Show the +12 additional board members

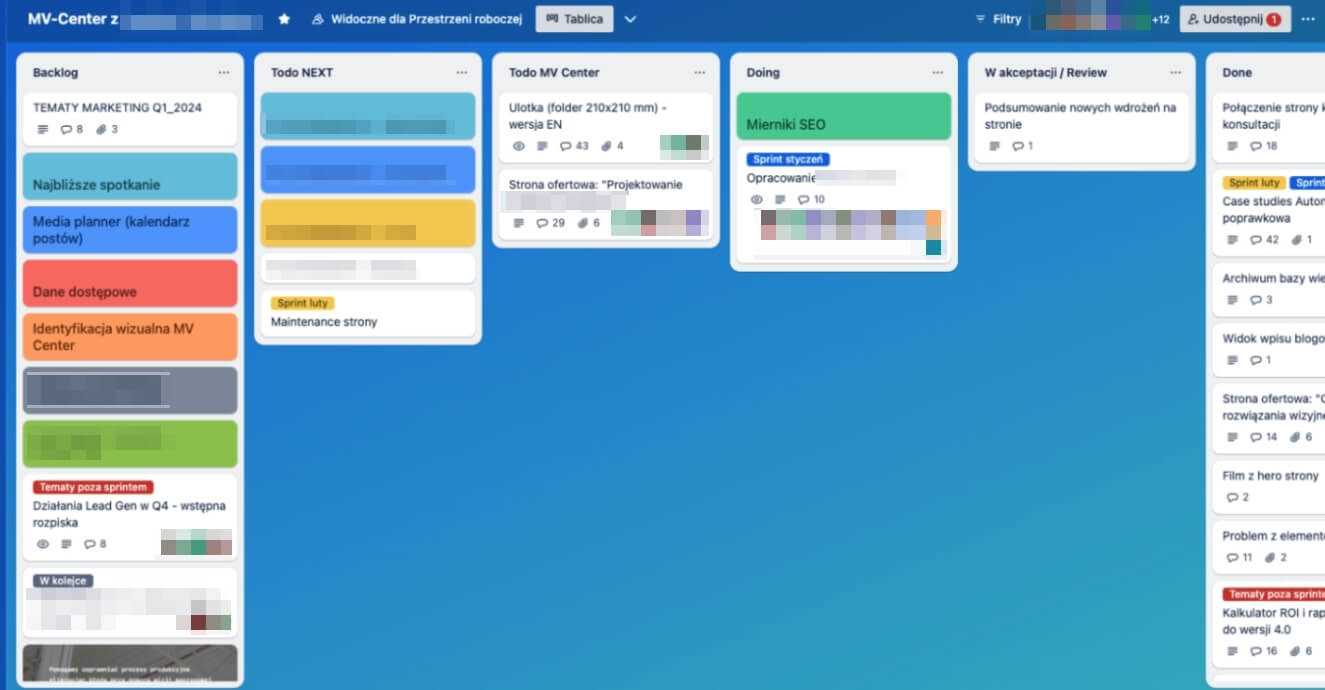pos(1160,19)
